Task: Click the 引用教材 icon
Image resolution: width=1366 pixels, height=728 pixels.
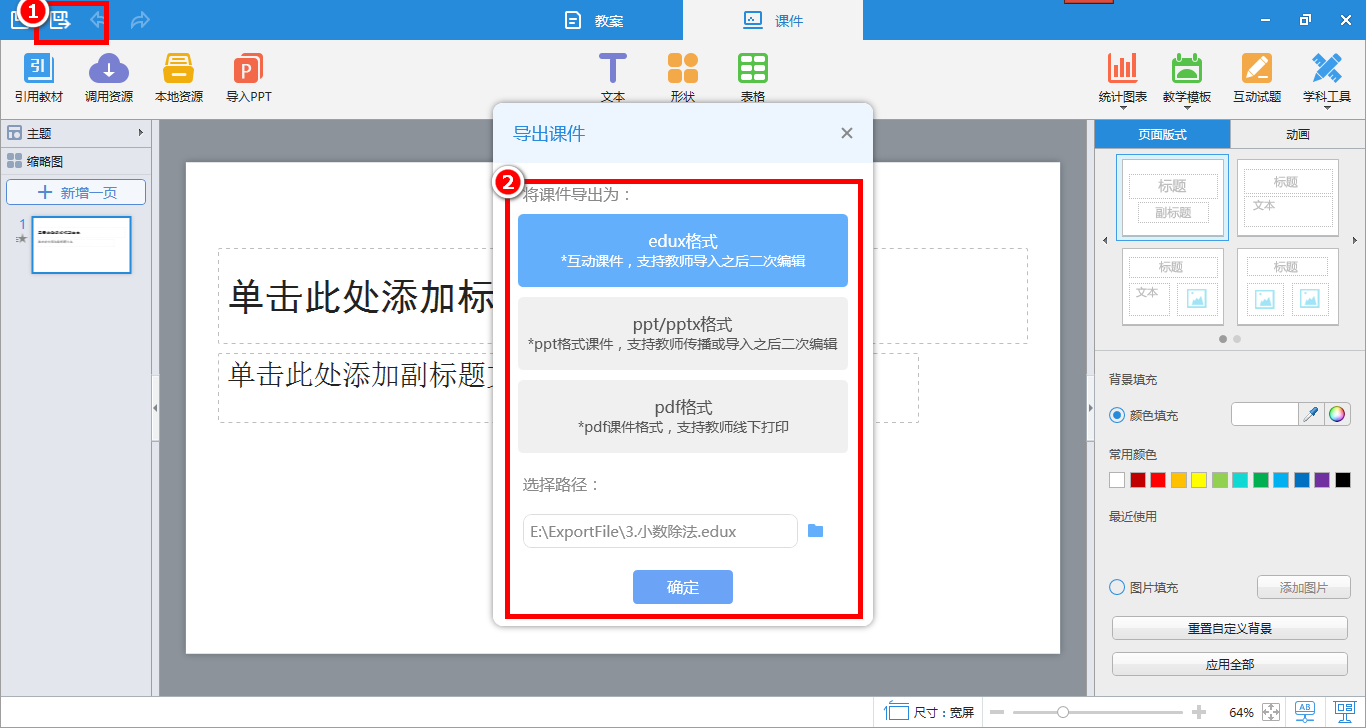Action: 39,70
